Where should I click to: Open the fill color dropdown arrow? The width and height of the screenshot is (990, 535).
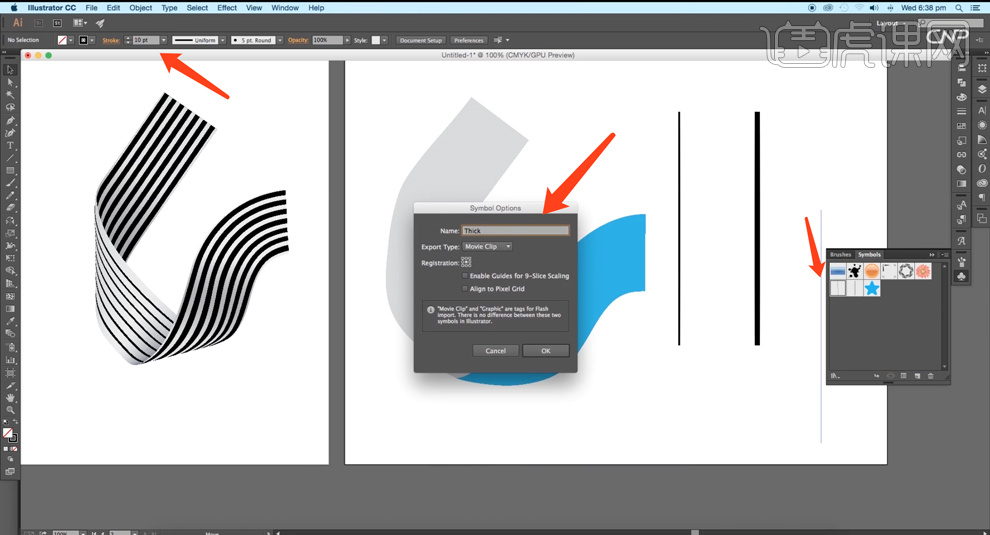pos(71,40)
